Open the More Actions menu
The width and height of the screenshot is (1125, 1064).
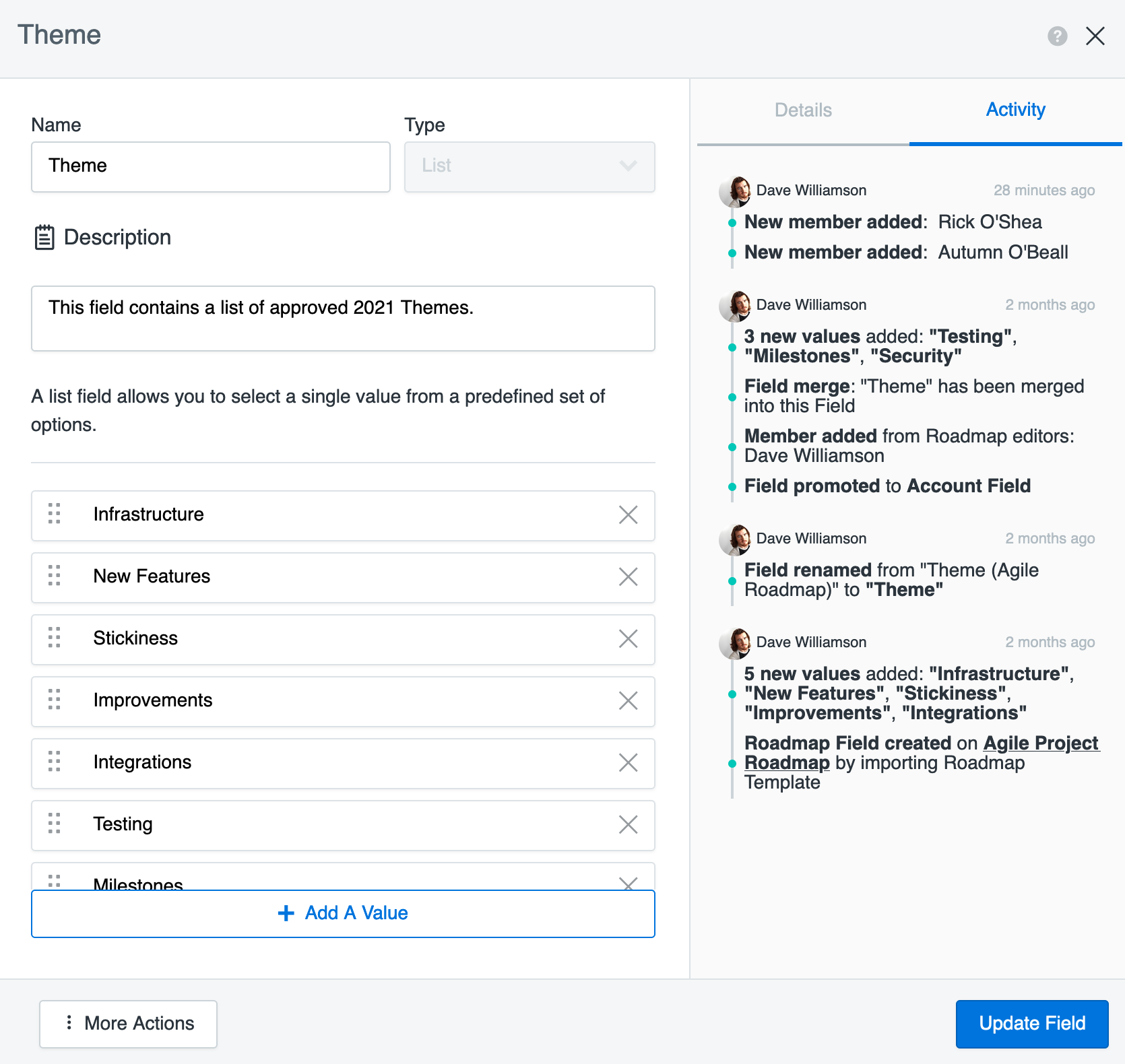click(128, 1024)
